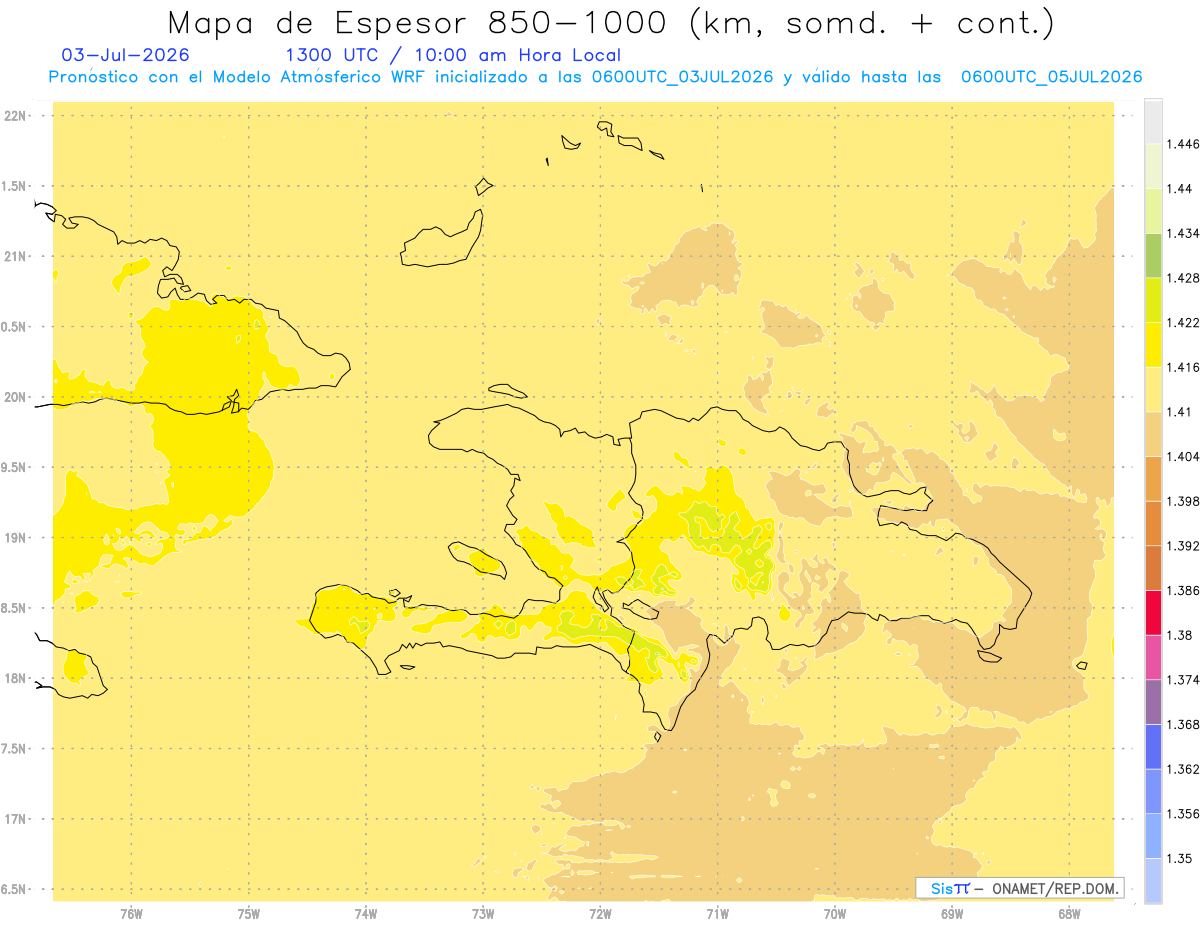Image resolution: width=1200 pixels, height=927 pixels.
Task: Click the color bar value '1.416'
Action: (x=1182, y=367)
